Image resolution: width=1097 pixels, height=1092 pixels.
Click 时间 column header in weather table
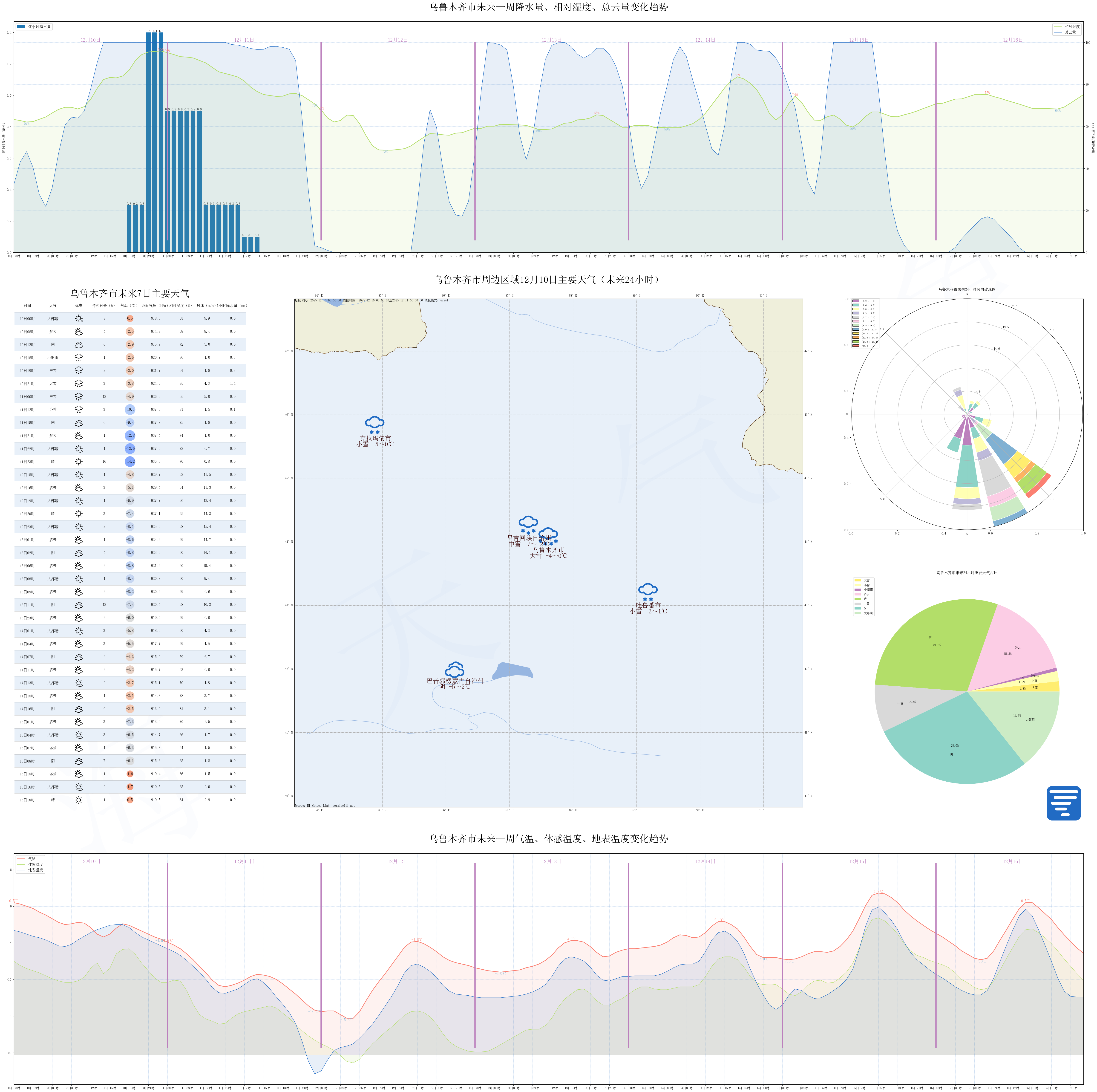27,306
